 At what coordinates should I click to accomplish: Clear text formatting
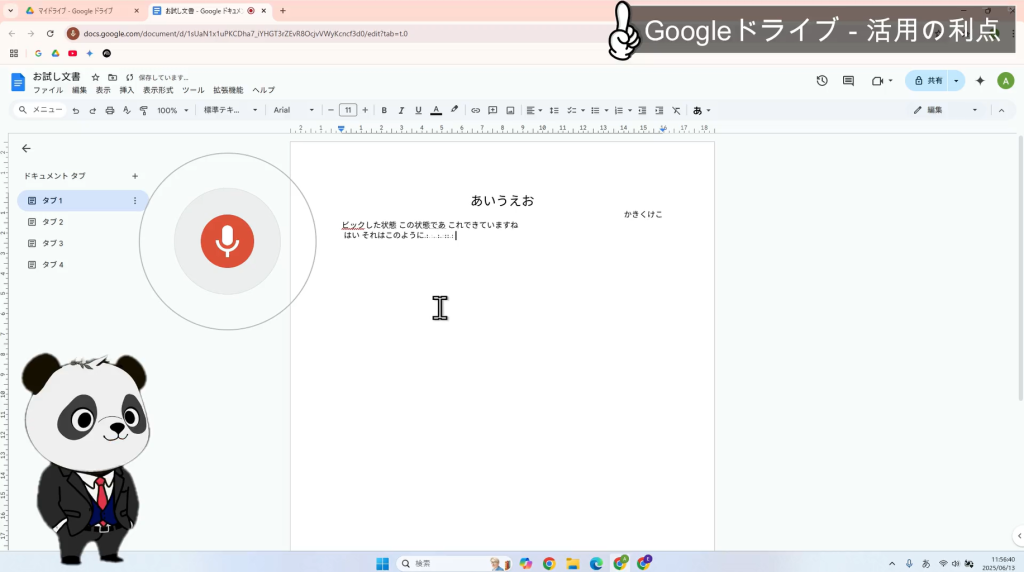(677, 110)
